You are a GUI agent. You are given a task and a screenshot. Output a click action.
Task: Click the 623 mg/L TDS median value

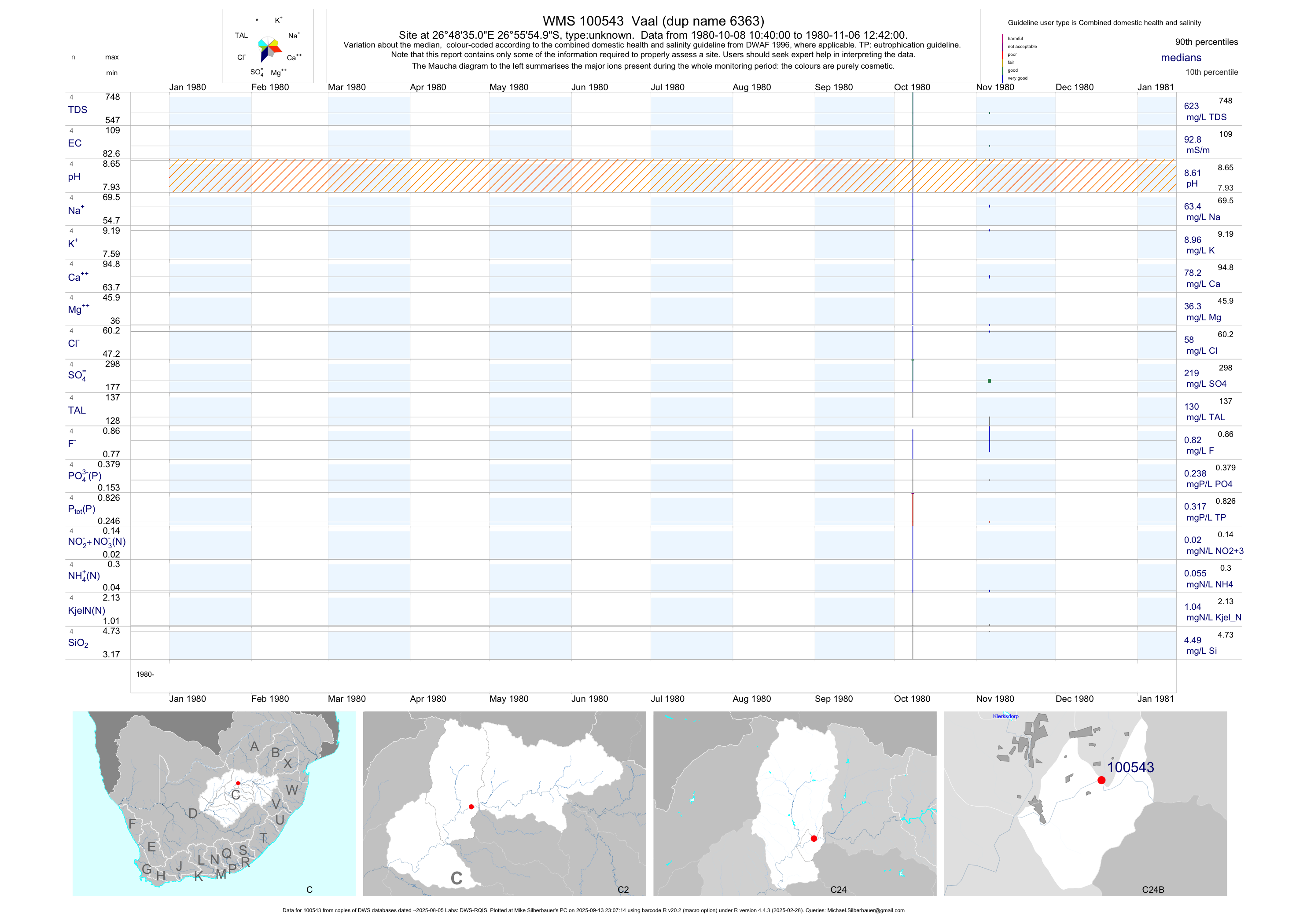[1191, 106]
